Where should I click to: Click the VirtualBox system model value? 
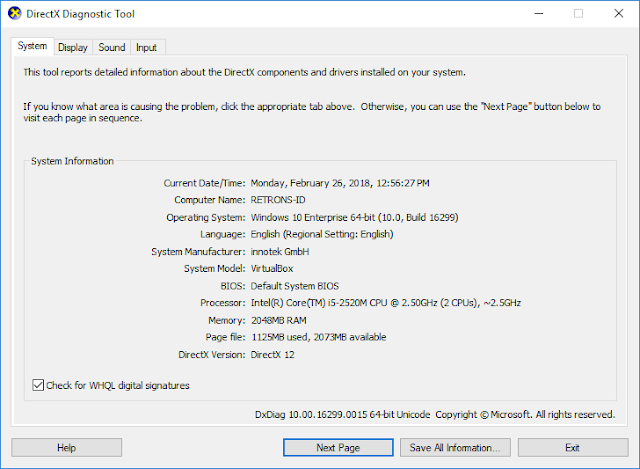click(272, 269)
